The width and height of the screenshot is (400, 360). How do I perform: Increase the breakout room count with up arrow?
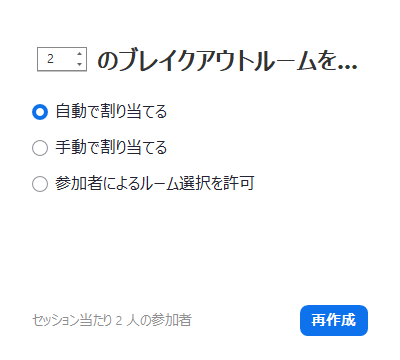pyautogui.click(x=79, y=54)
